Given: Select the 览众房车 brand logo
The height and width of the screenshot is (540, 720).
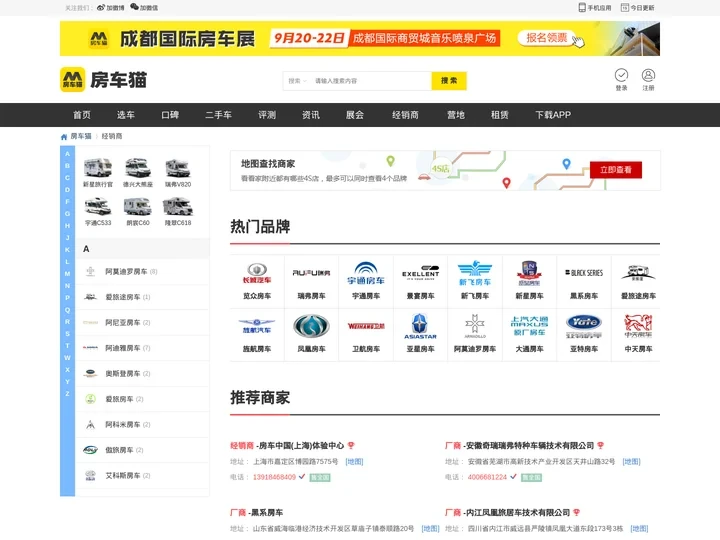Looking at the screenshot, I should pos(257,273).
